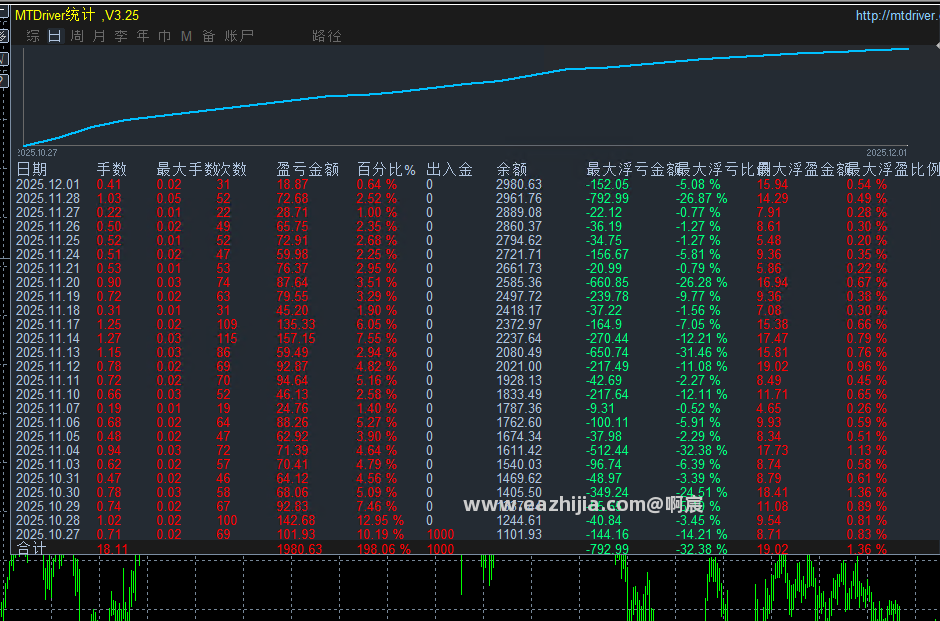The height and width of the screenshot is (621, 940).
Task: Click deposit 1000 in 2025.10.27 row
Action: 440,534
